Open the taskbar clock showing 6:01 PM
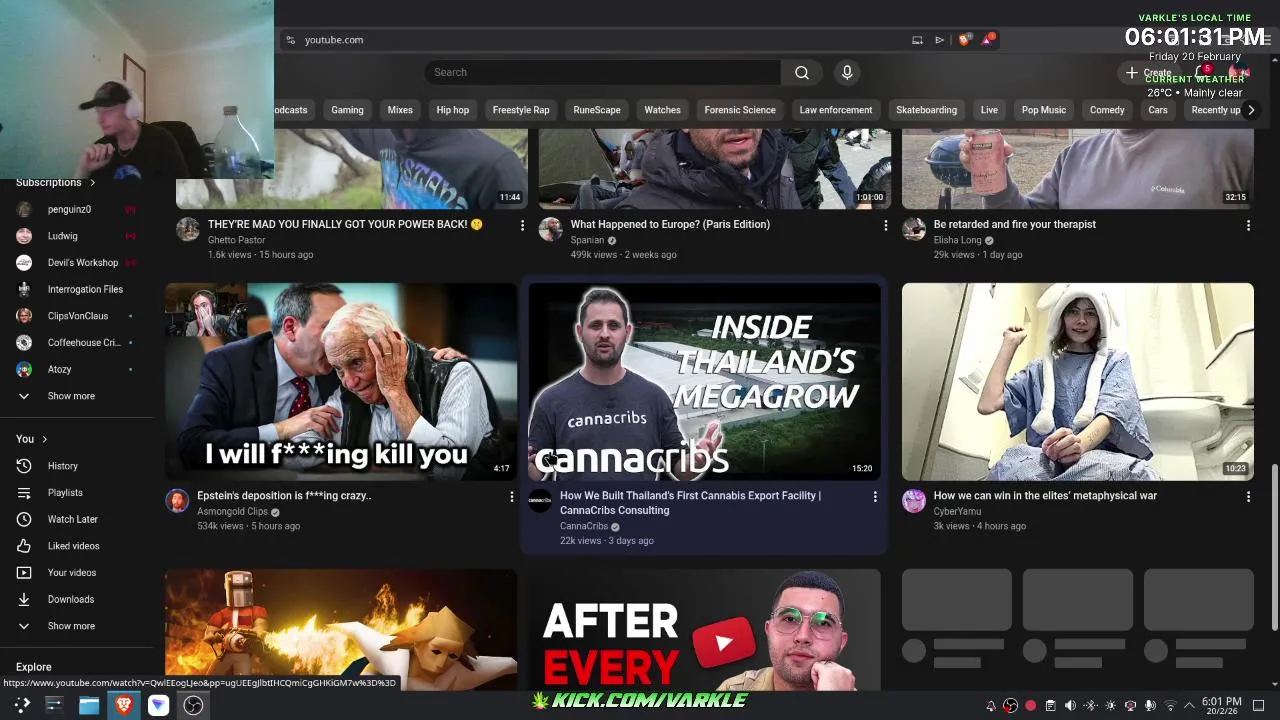 (1221, 706)
